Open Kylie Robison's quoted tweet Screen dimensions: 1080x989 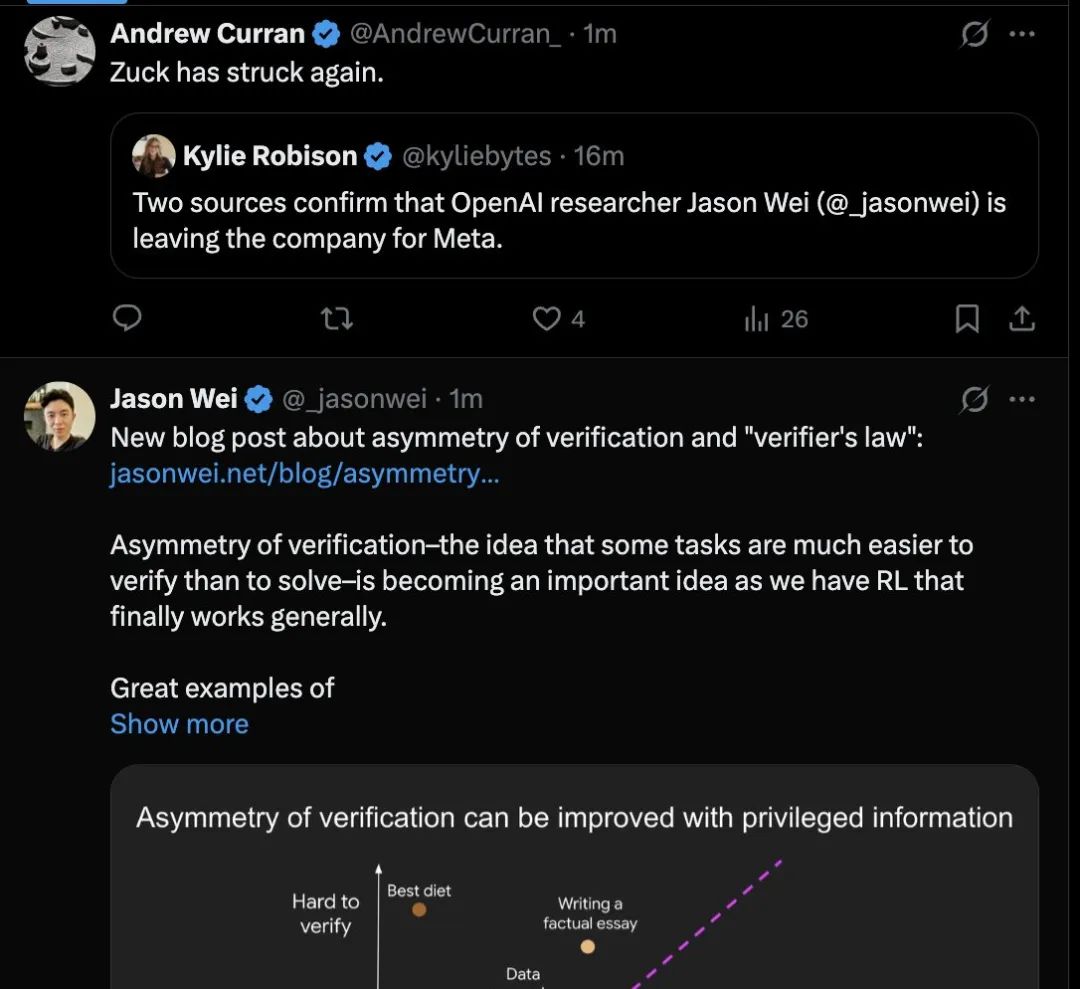click(x=574, y=196)
